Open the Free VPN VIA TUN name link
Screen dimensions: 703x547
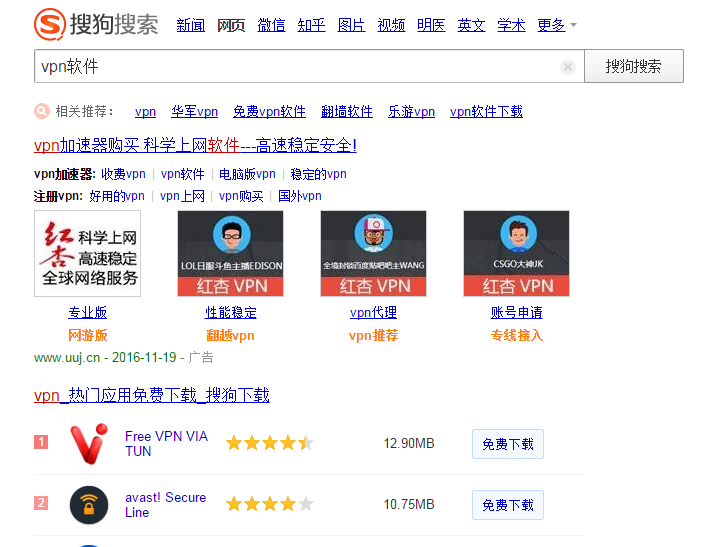coord(166,443)
